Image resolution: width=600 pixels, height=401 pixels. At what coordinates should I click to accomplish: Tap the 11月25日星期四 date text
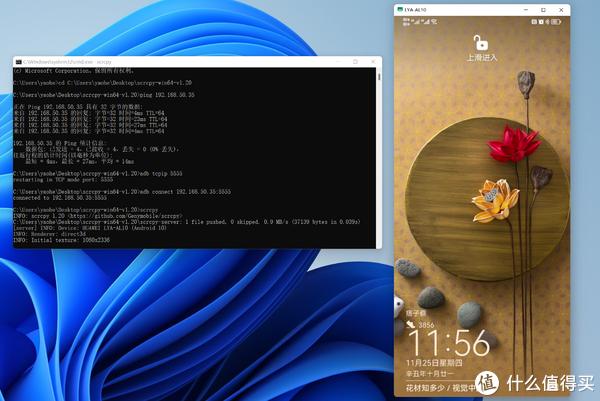[x=434, y=363]
